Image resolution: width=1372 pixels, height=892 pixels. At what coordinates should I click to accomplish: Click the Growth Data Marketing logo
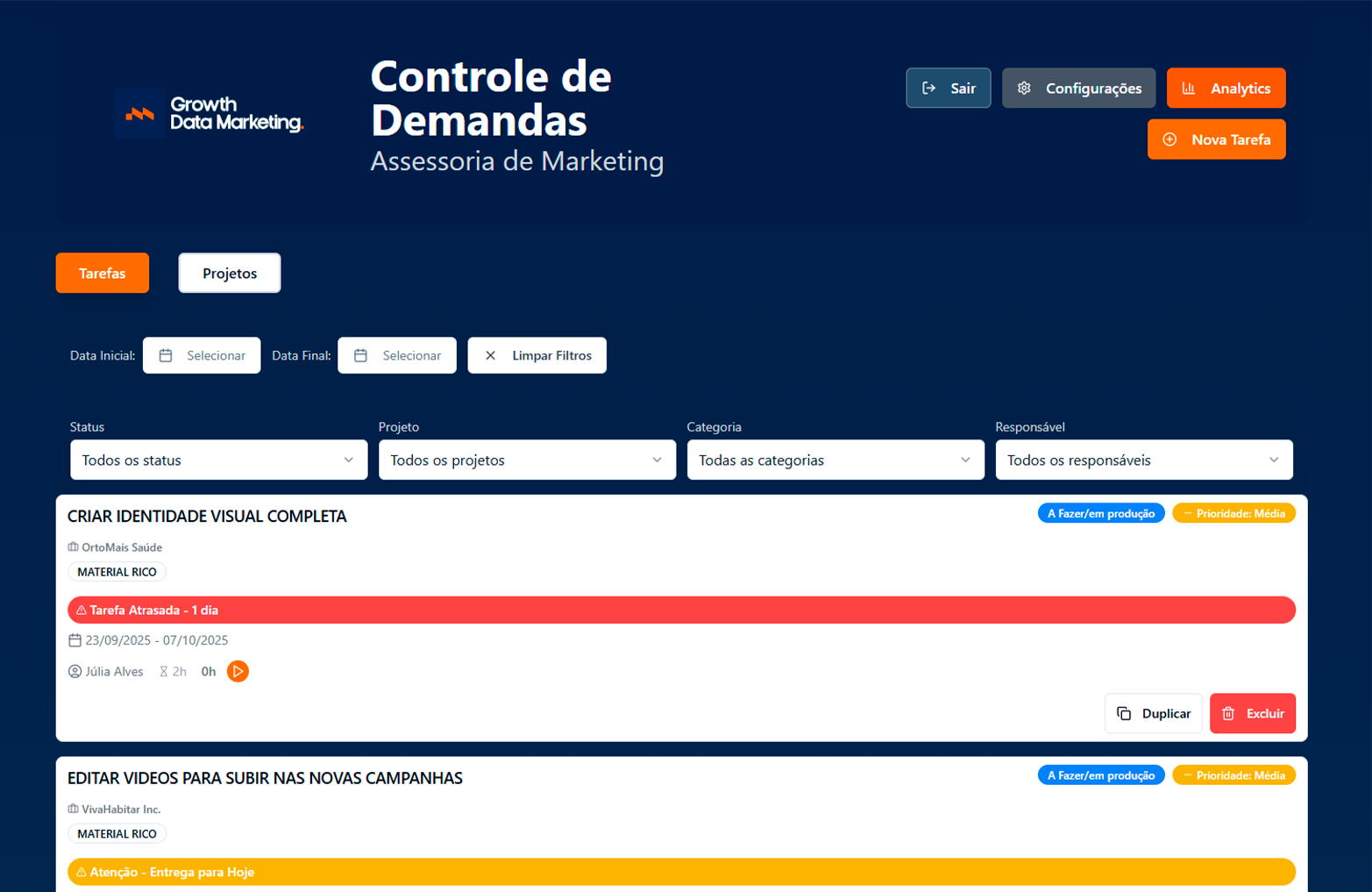[x=210, y=114]
